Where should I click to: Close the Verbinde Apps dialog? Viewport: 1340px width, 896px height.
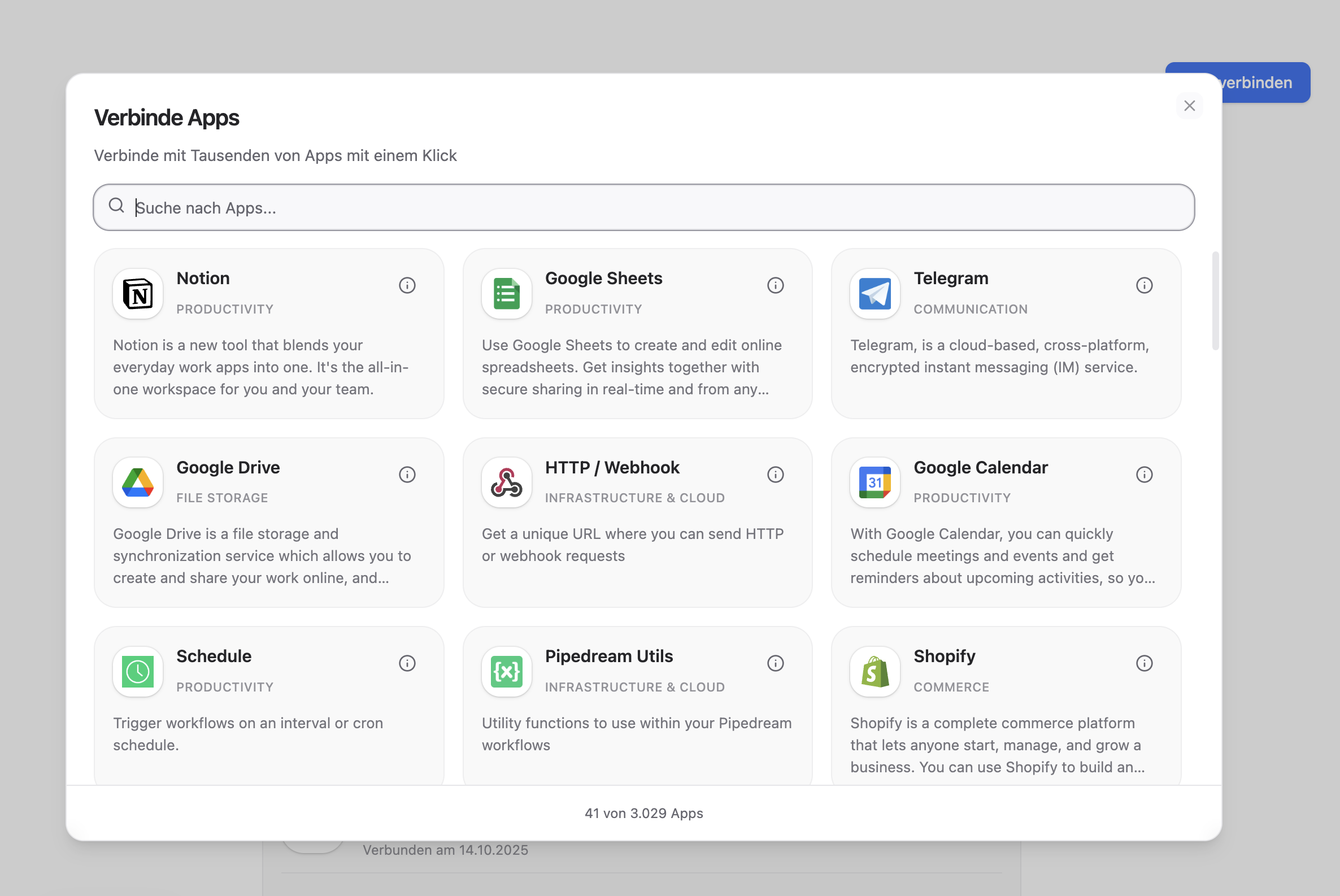[x=1190, y=106]
